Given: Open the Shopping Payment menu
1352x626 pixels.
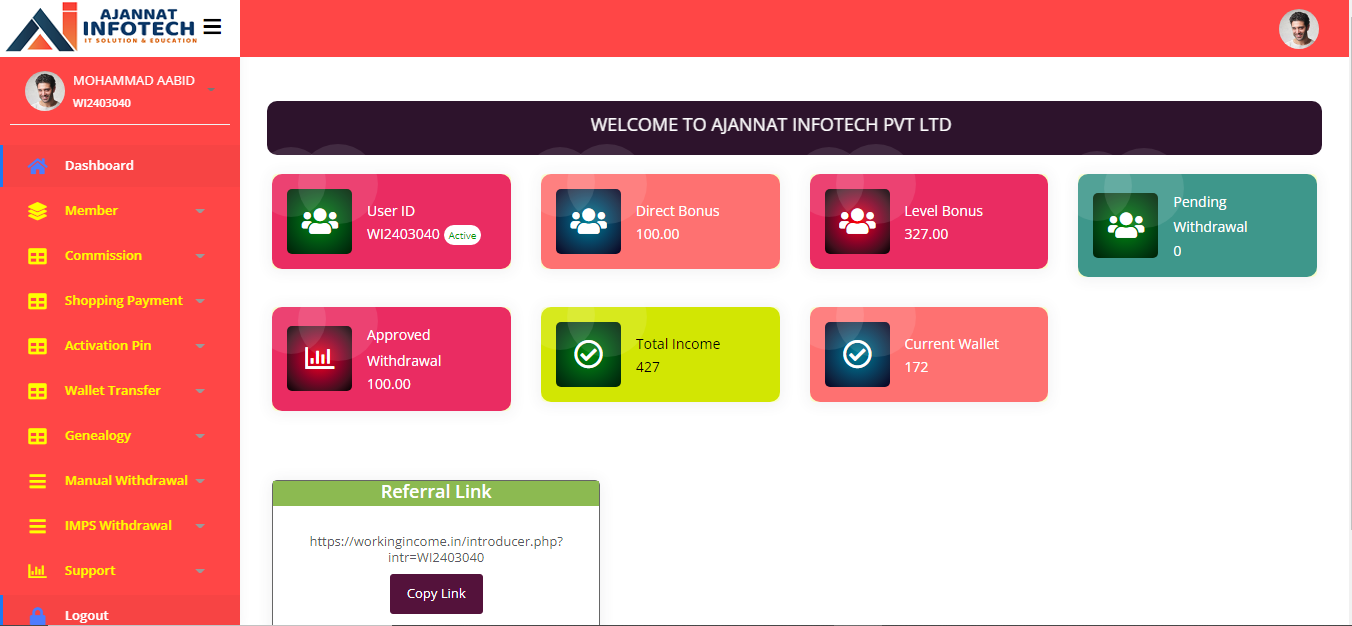Looking at the screenshot, I should pos(123,301).
